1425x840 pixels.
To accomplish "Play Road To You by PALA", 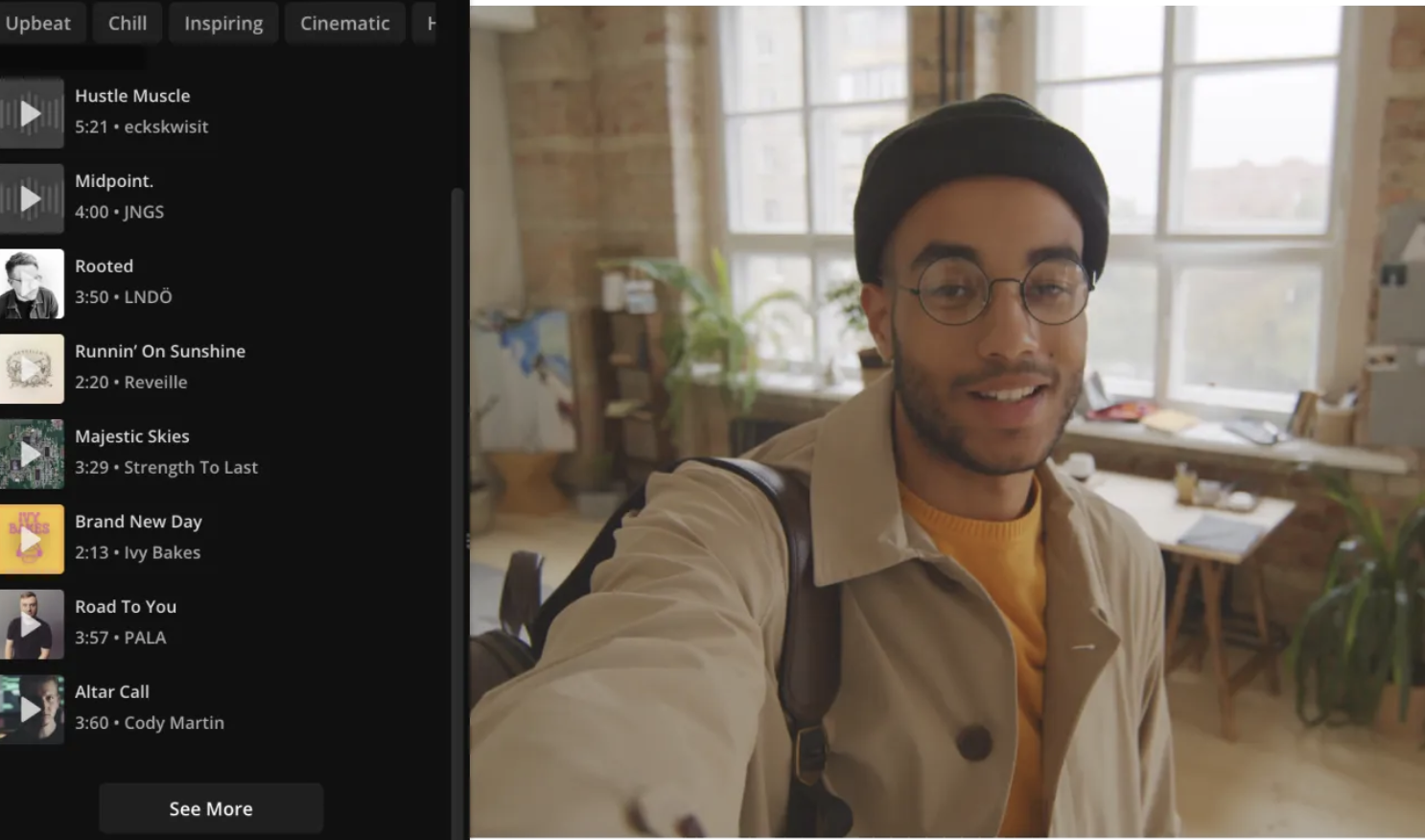I will click(32, 623).
